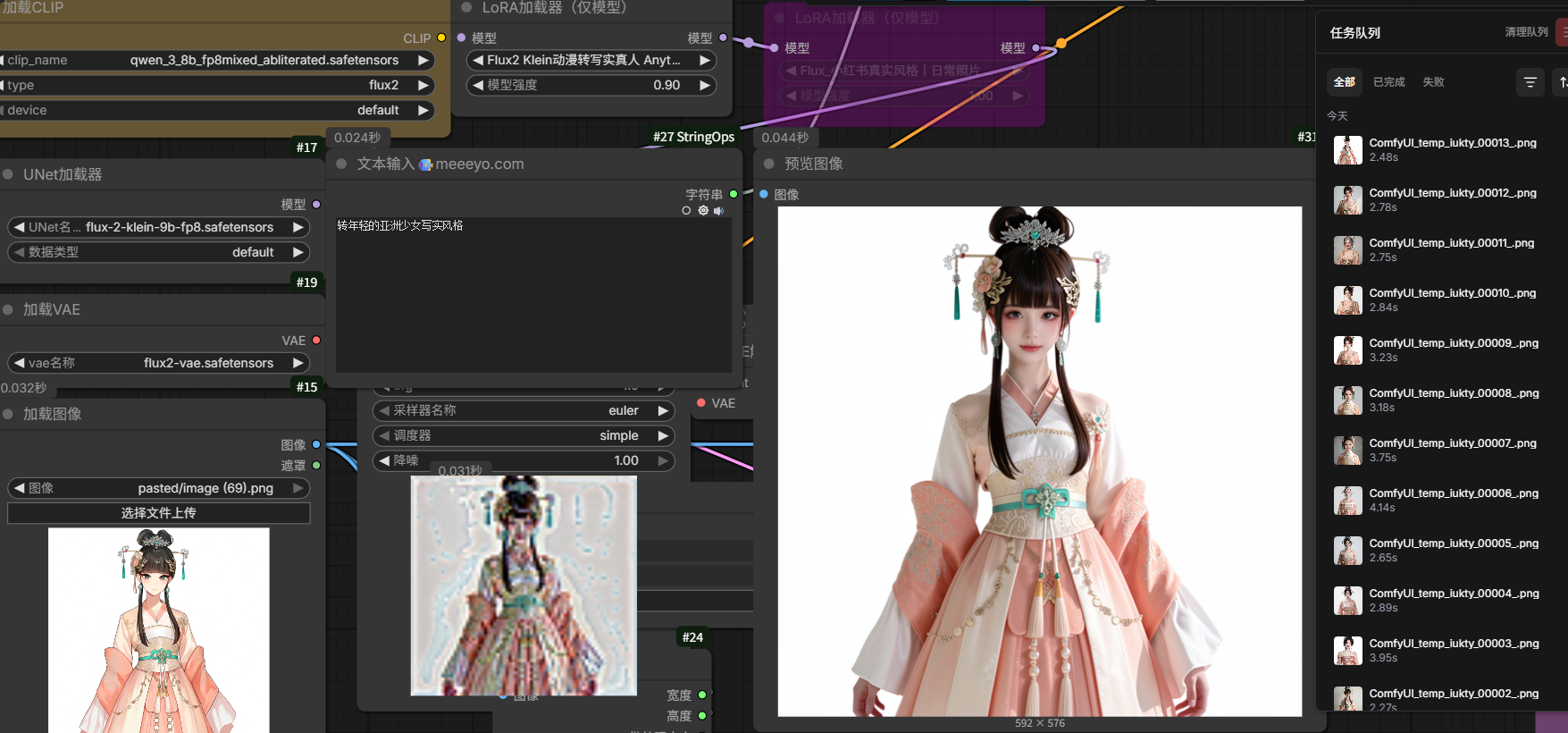Click the 选择文件上传 upload button
Viewport: 1568px width, 733px height.
click(x=159, y=513)
